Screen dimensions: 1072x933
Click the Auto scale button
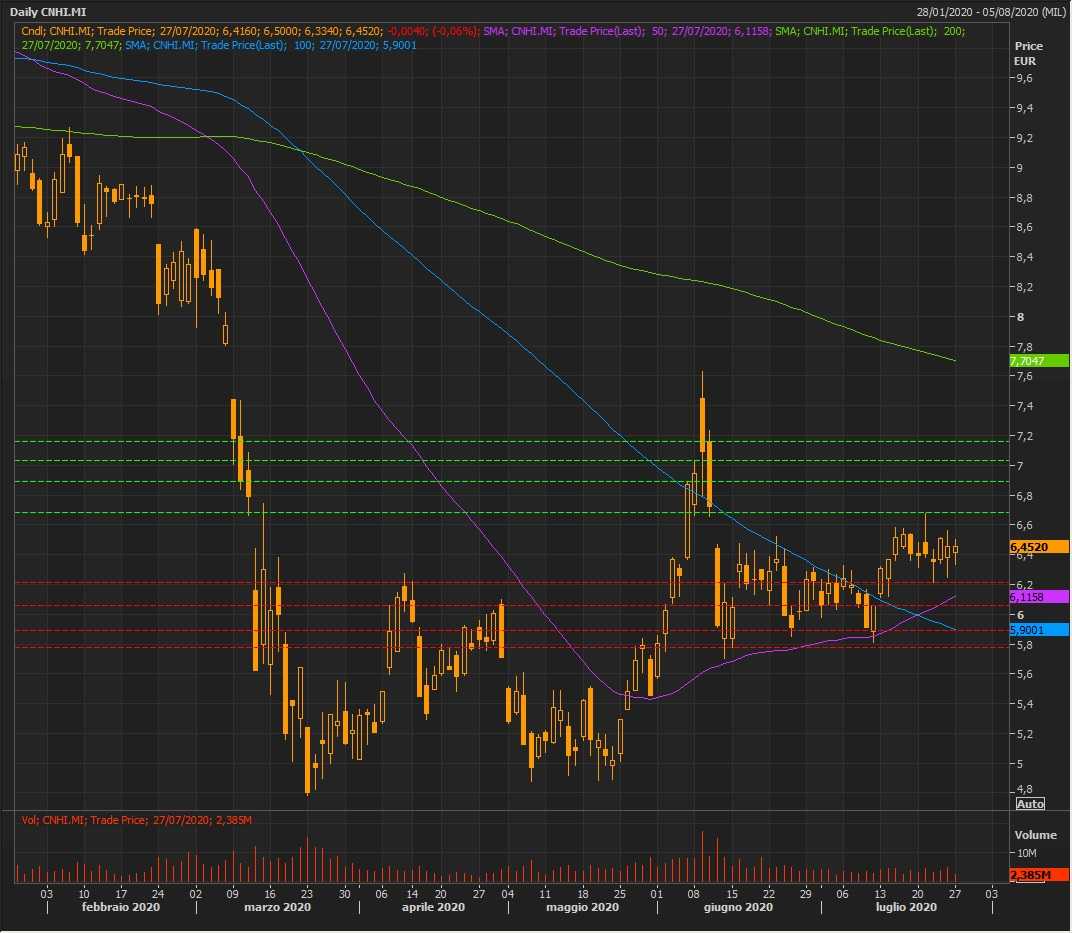pyautogui.click(x=1029, y=803)
